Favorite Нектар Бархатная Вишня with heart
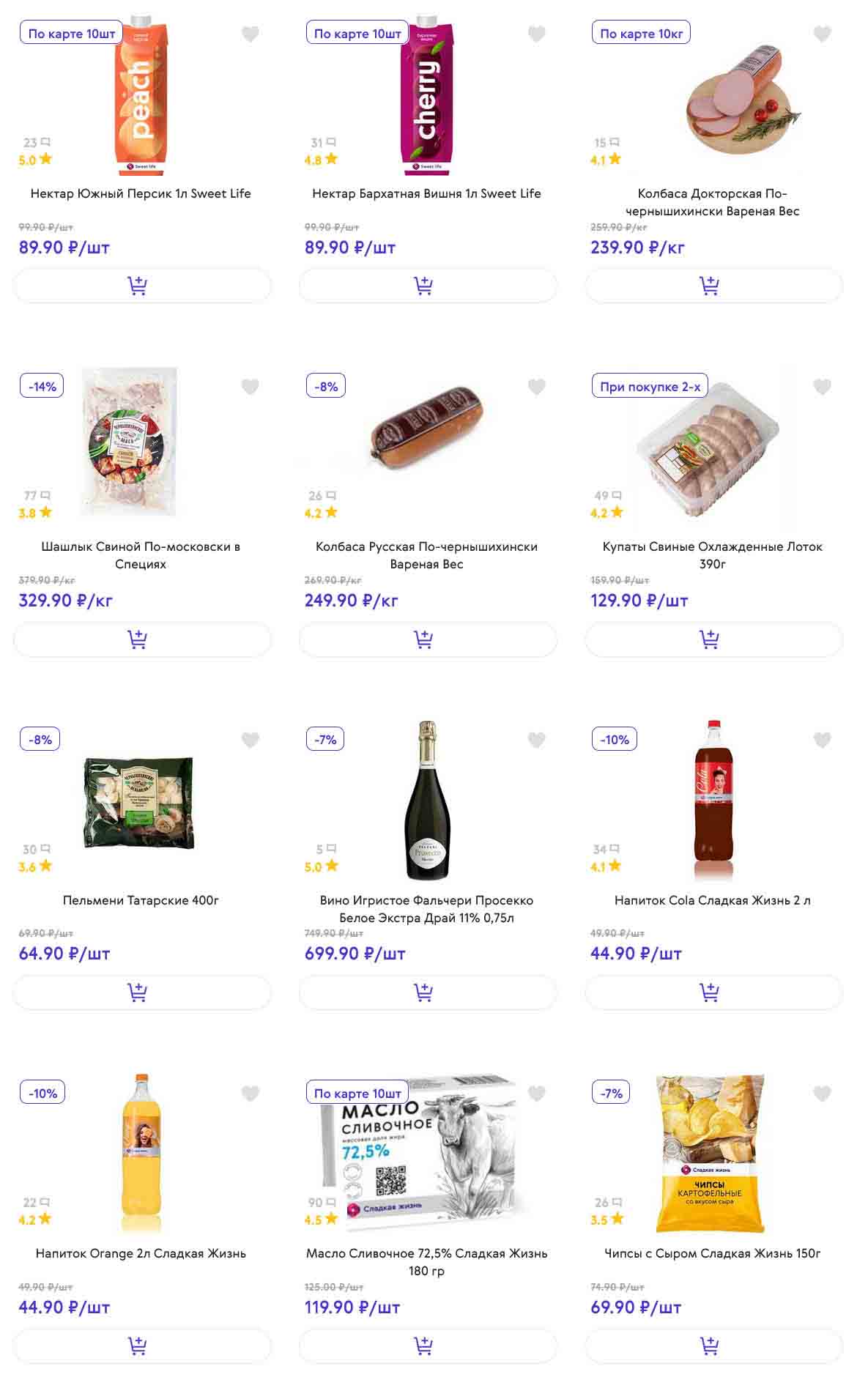This screenshot has height=1388, width=868. [x=537, y=34]
